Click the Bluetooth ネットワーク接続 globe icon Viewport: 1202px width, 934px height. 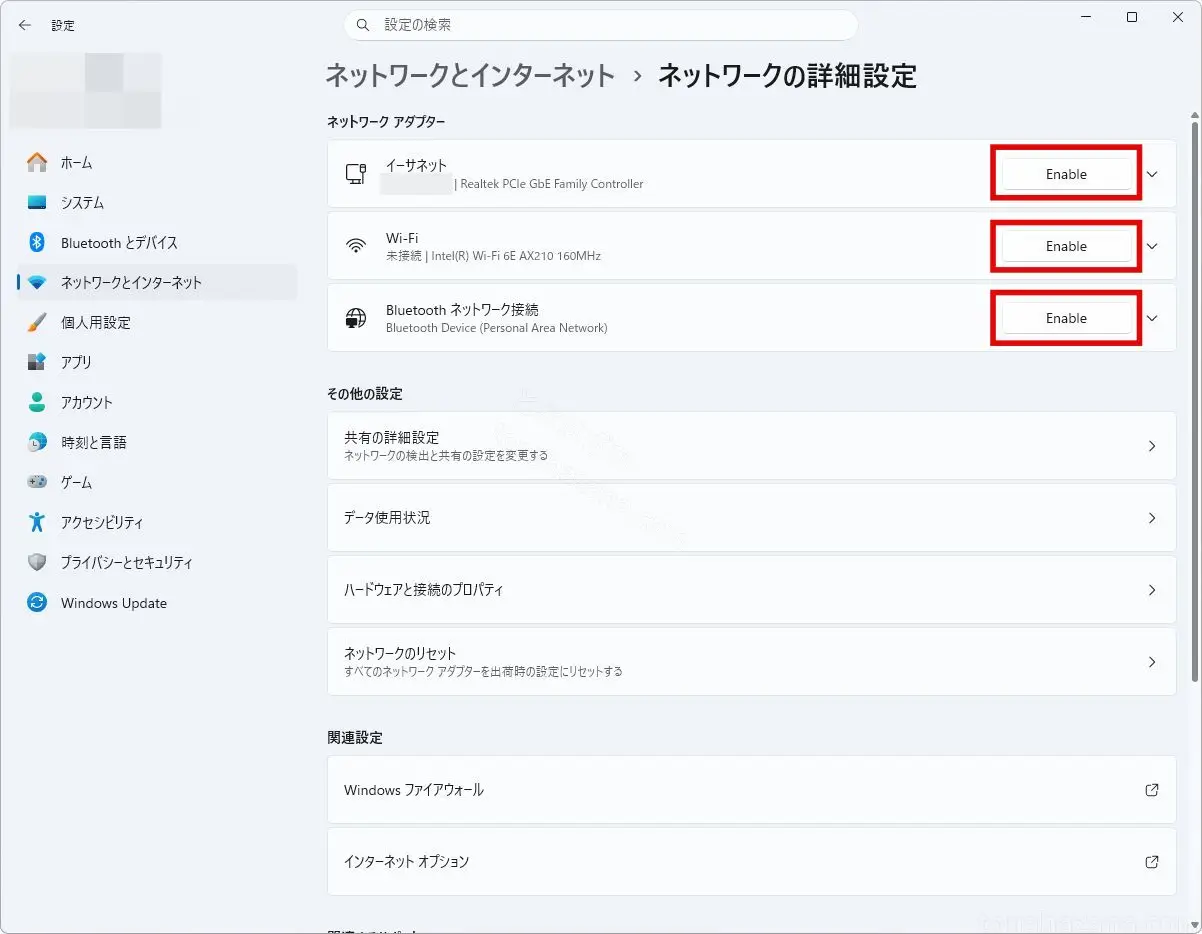[355, 318]
